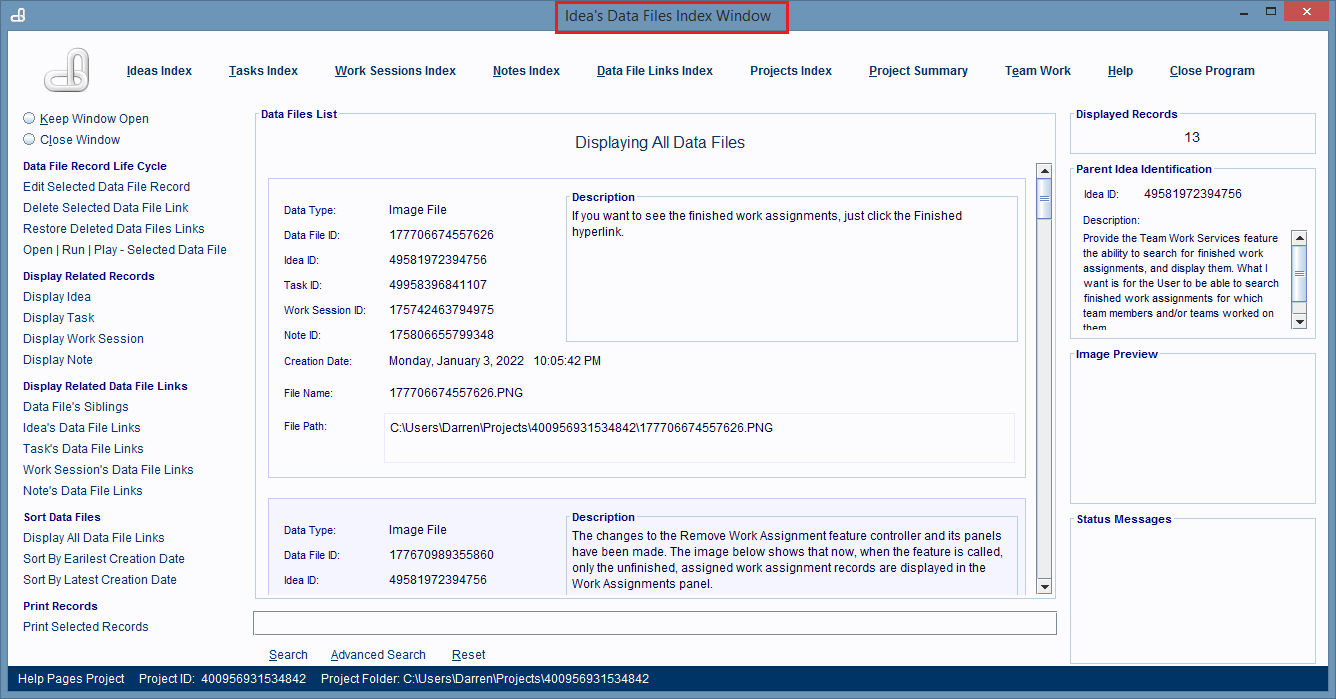
Task: Click the Search link below search box
Action: click(x=288, y=655)
